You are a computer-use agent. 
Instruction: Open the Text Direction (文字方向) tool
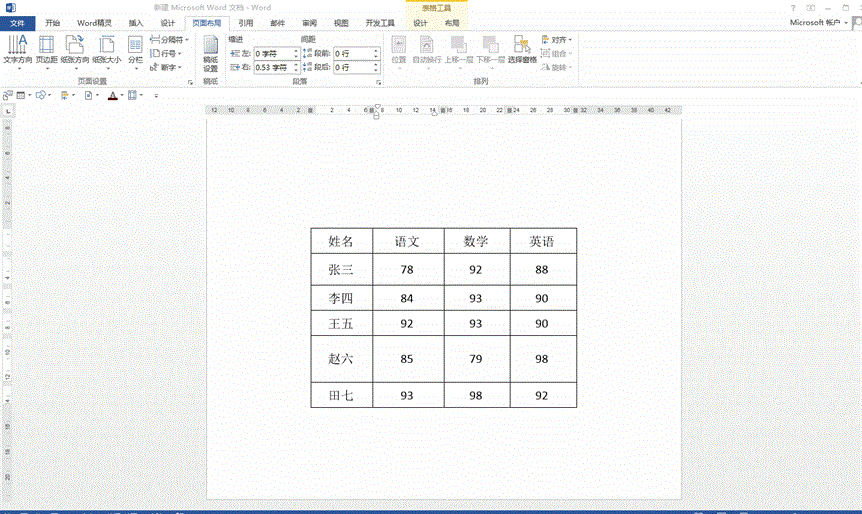[17, 50]
